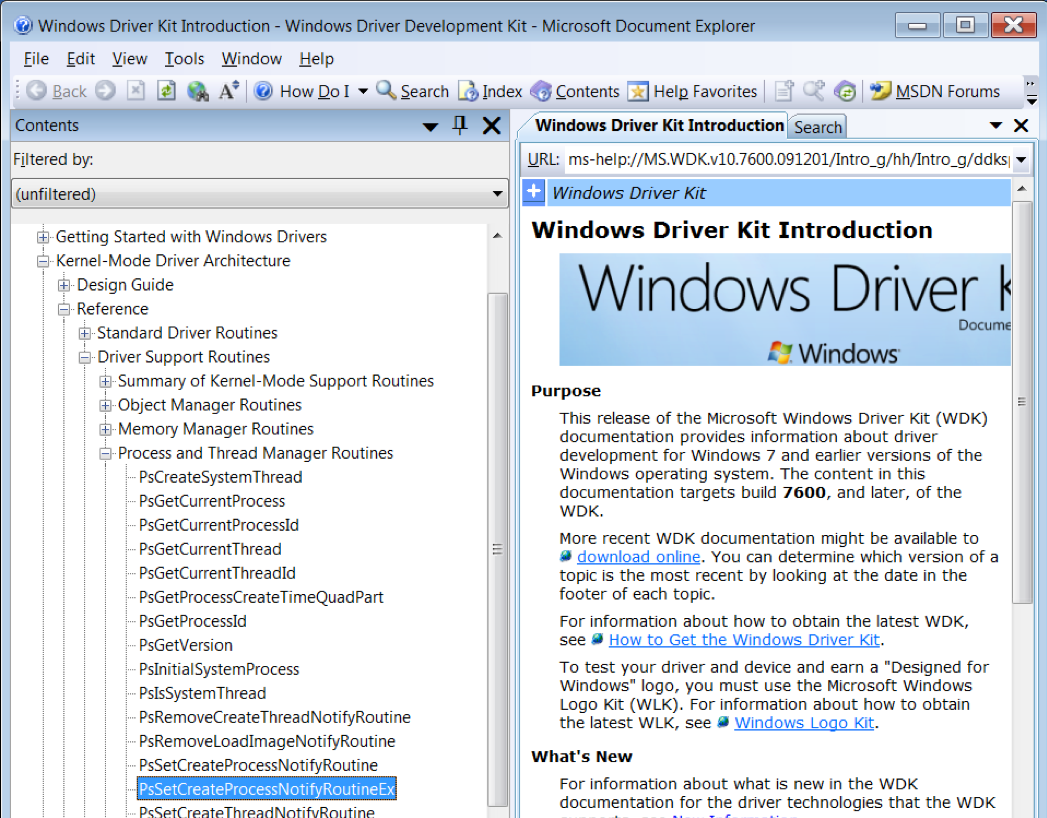Click the Stop loading icon in toolbar
Viewport: 1047px width, 818px height.
click(136, 91)
